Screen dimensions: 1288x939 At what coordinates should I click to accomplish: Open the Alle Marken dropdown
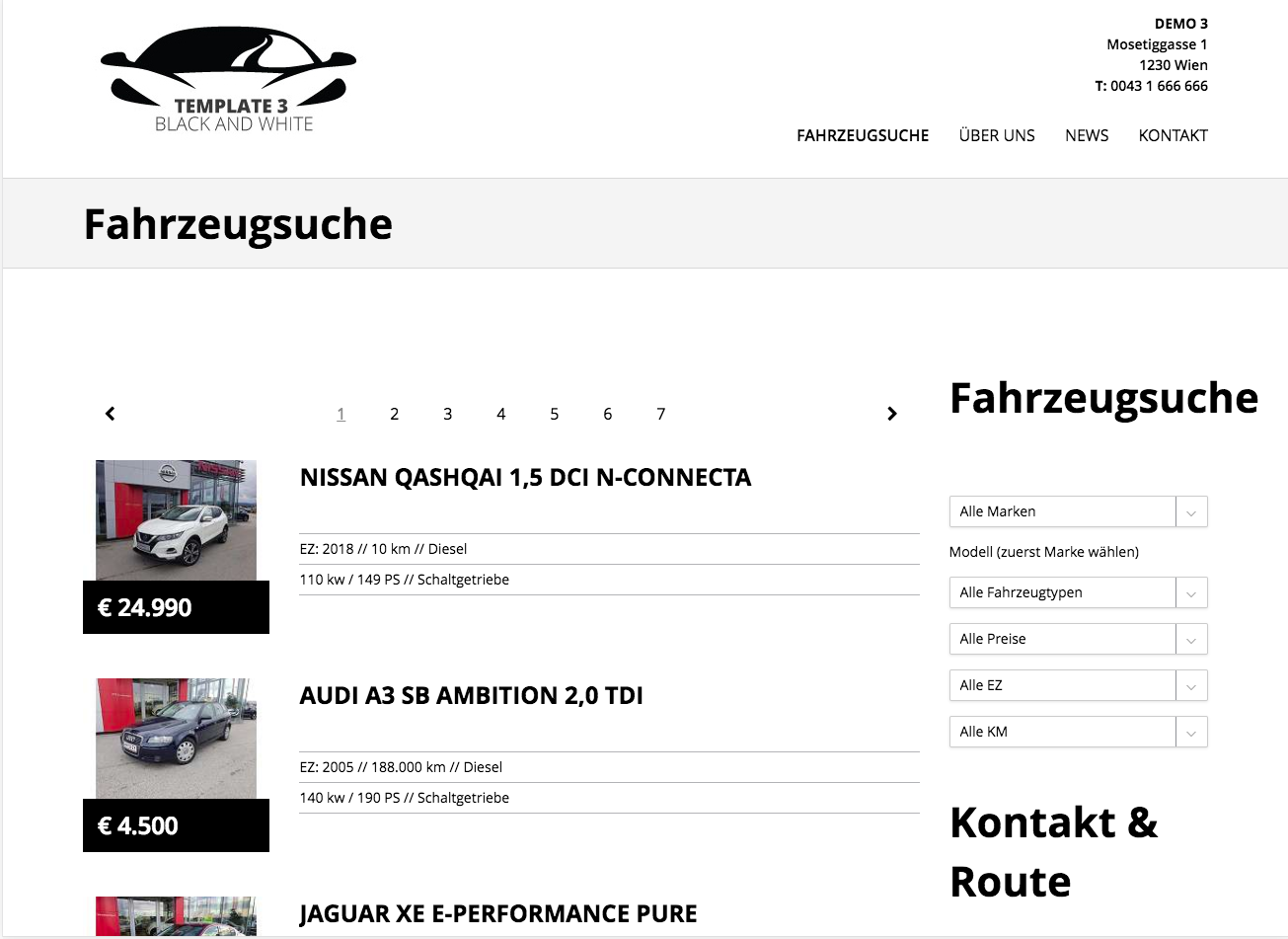(1078, 511)
